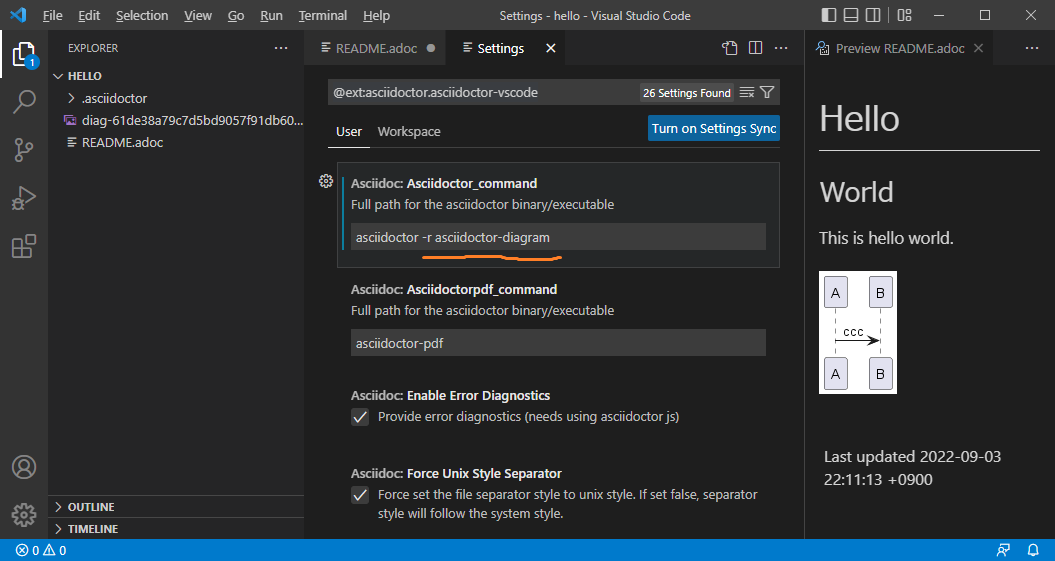Expand the OUTLINE section
This screenshot has height=561, width=1055.
(91, 507)
